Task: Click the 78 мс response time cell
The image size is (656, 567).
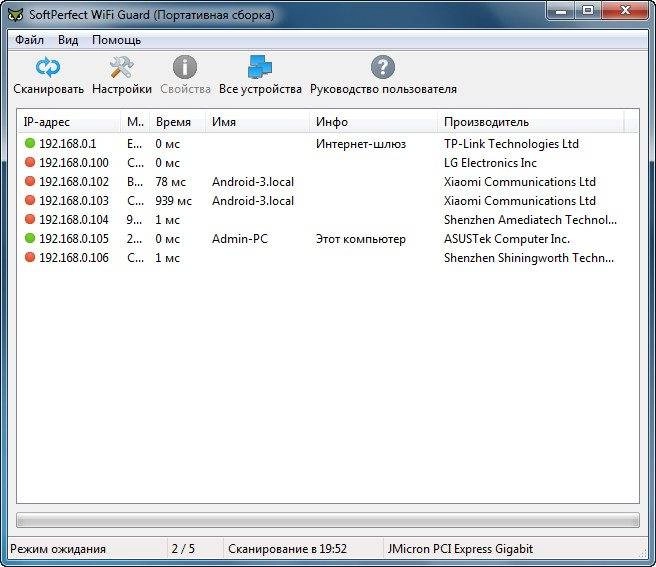Action: tap(170, 182)
